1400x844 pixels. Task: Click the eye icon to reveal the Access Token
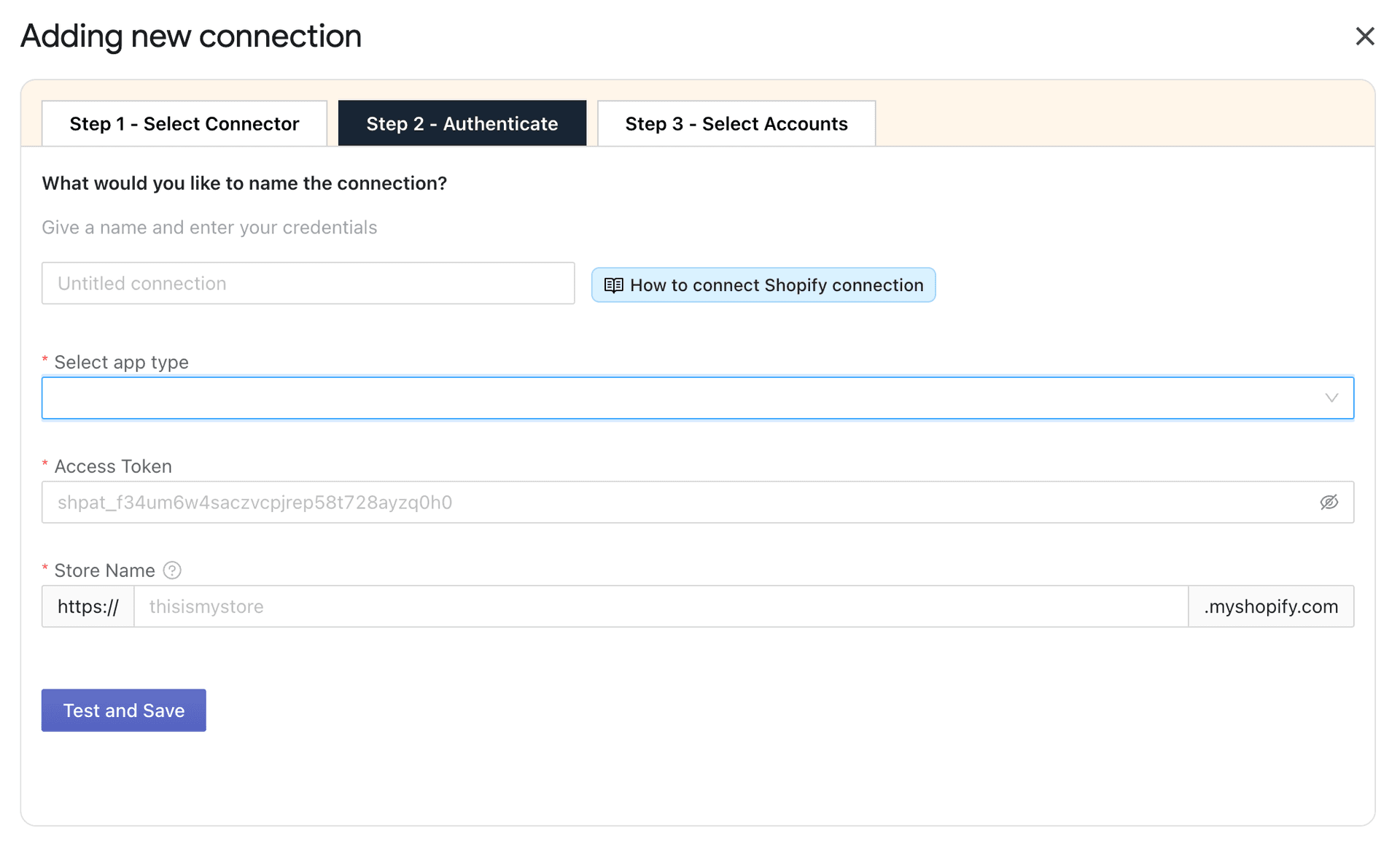tap(1329, 502)
